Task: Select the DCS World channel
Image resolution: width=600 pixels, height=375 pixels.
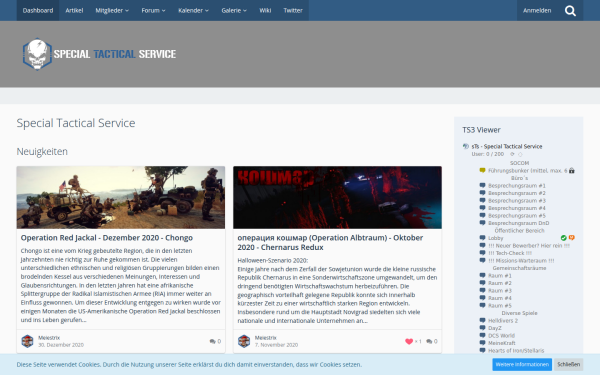Action: coord(501,335)
